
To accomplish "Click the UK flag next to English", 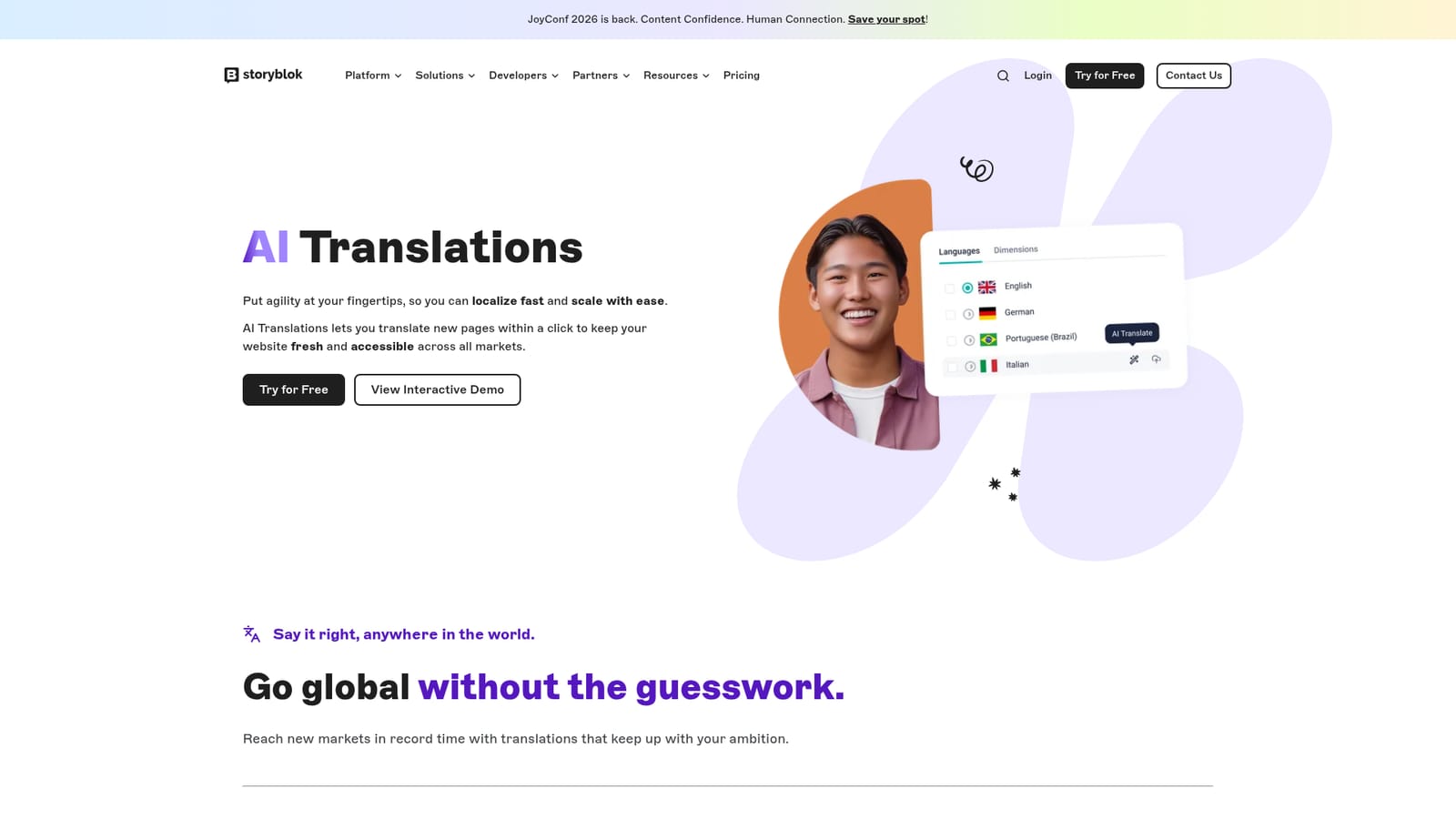I will click(x=986, y=287).
